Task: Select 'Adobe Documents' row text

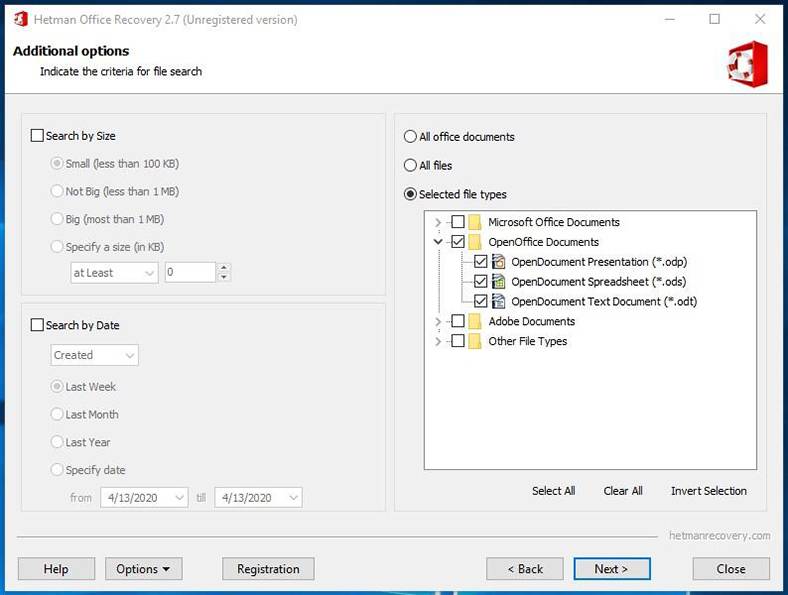Action: point(532,321)
